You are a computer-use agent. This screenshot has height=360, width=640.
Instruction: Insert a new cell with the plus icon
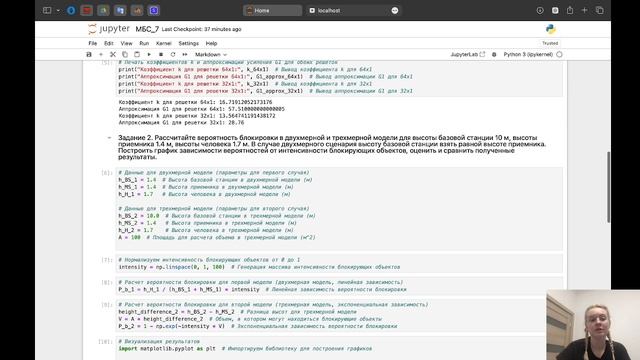click(101, 54)
